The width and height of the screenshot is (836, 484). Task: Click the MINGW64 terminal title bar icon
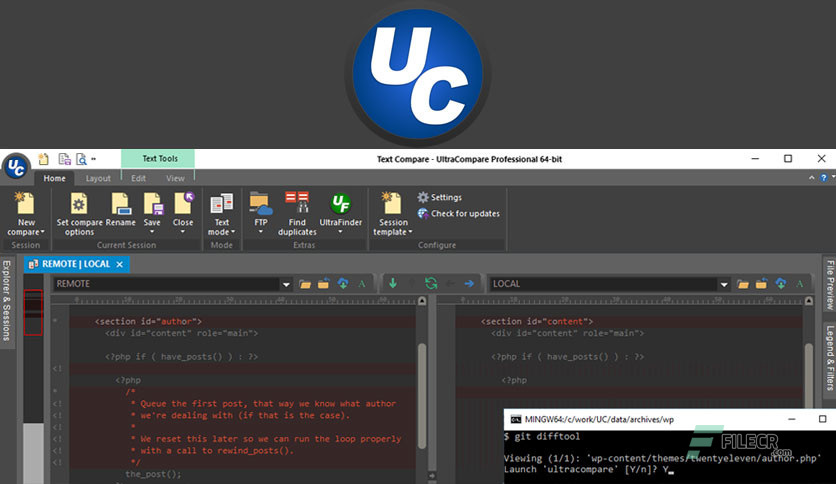(x=516, y=420)
